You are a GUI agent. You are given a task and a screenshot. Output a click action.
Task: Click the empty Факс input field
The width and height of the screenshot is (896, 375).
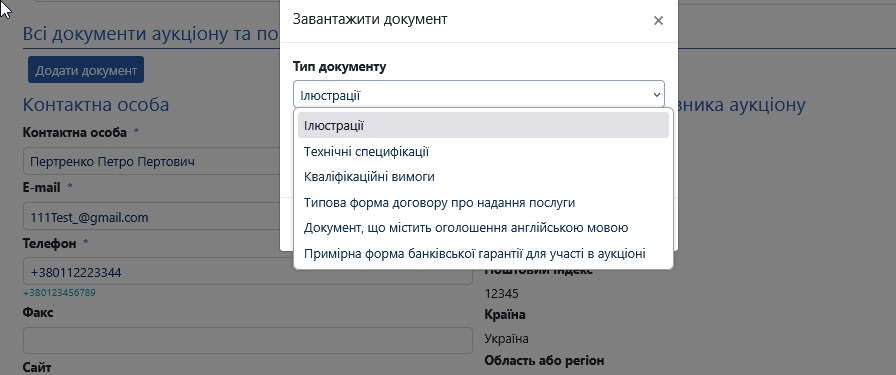pyautogui.click(x=247, y=340)
